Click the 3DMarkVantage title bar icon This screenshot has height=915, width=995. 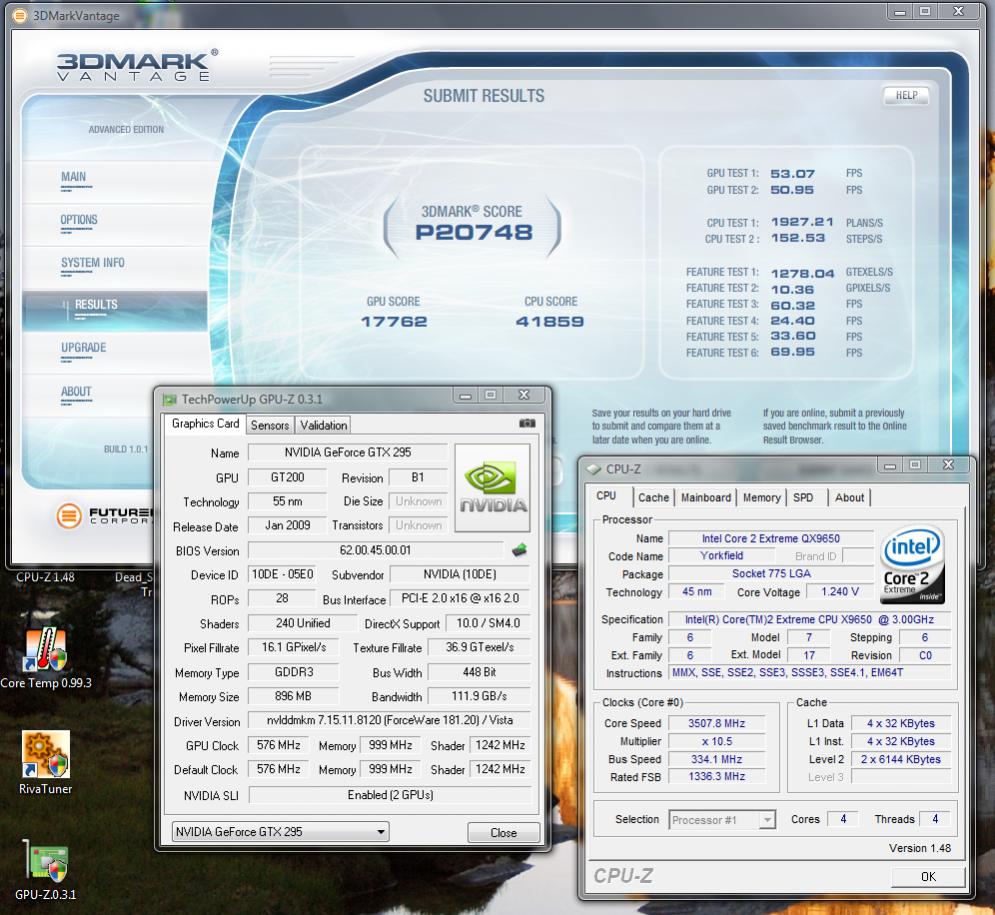tap(20, 15)
